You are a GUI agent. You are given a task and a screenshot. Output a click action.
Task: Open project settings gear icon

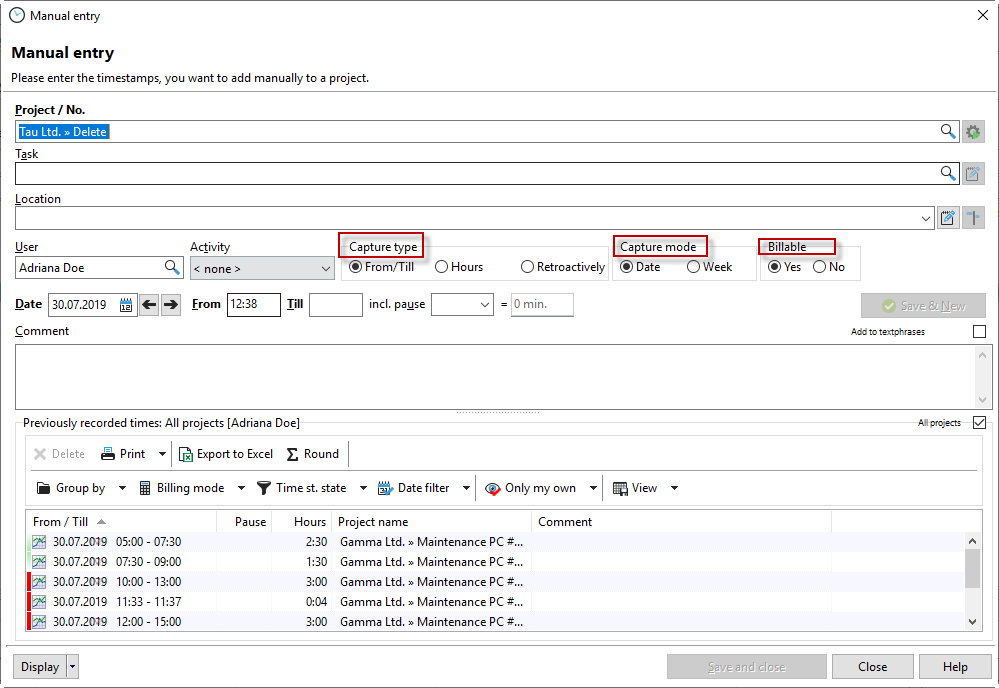973,132
